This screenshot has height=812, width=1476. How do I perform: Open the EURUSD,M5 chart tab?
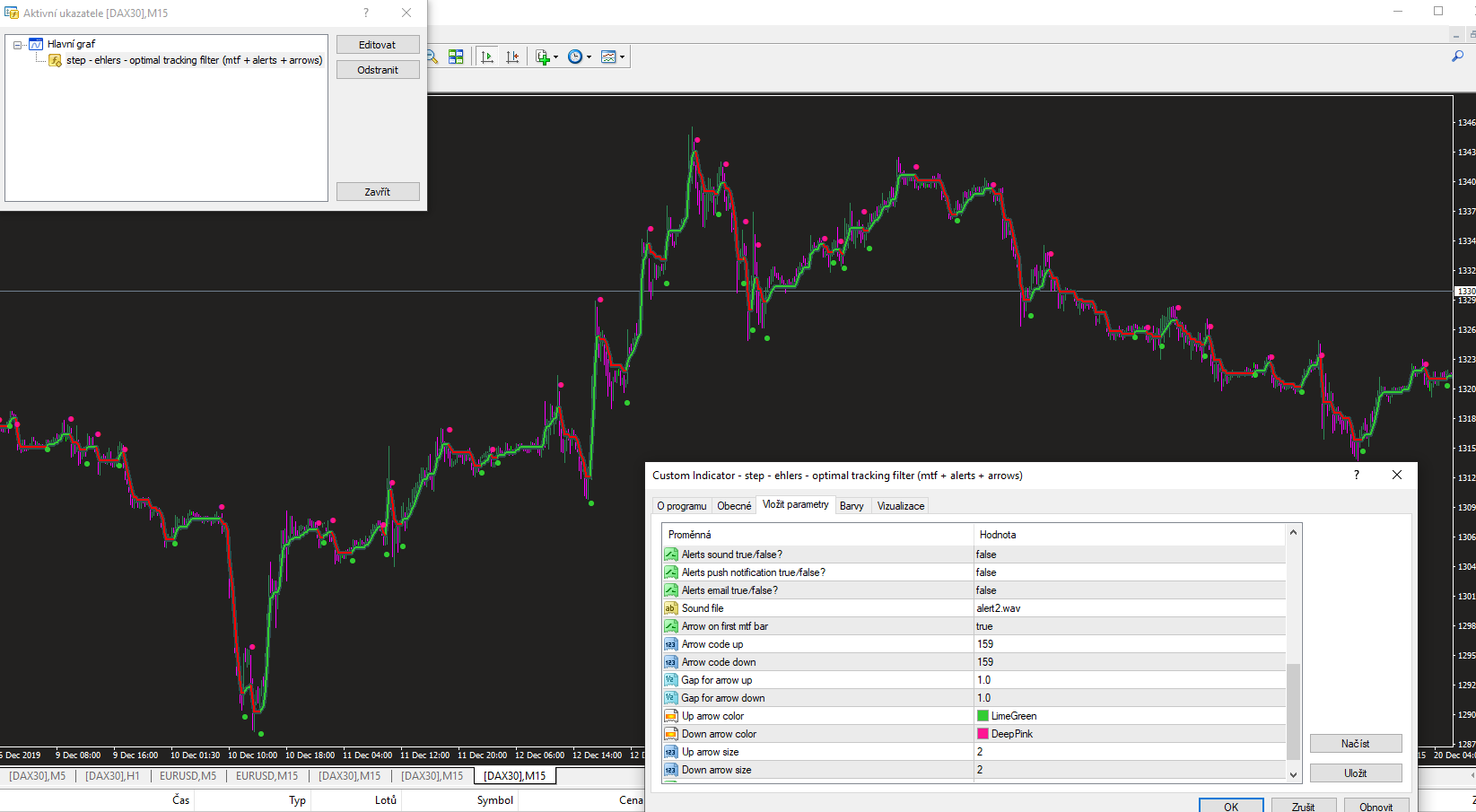pos(188,776)
